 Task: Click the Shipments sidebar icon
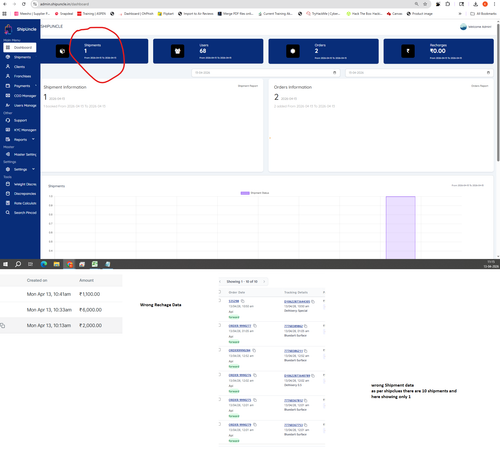8,57
